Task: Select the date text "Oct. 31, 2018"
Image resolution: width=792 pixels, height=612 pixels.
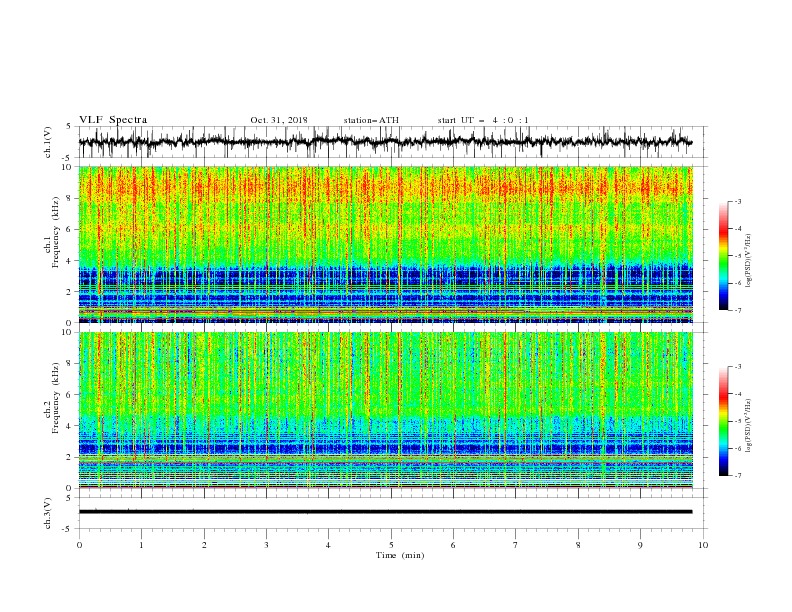Action: (x=279, y=120)
